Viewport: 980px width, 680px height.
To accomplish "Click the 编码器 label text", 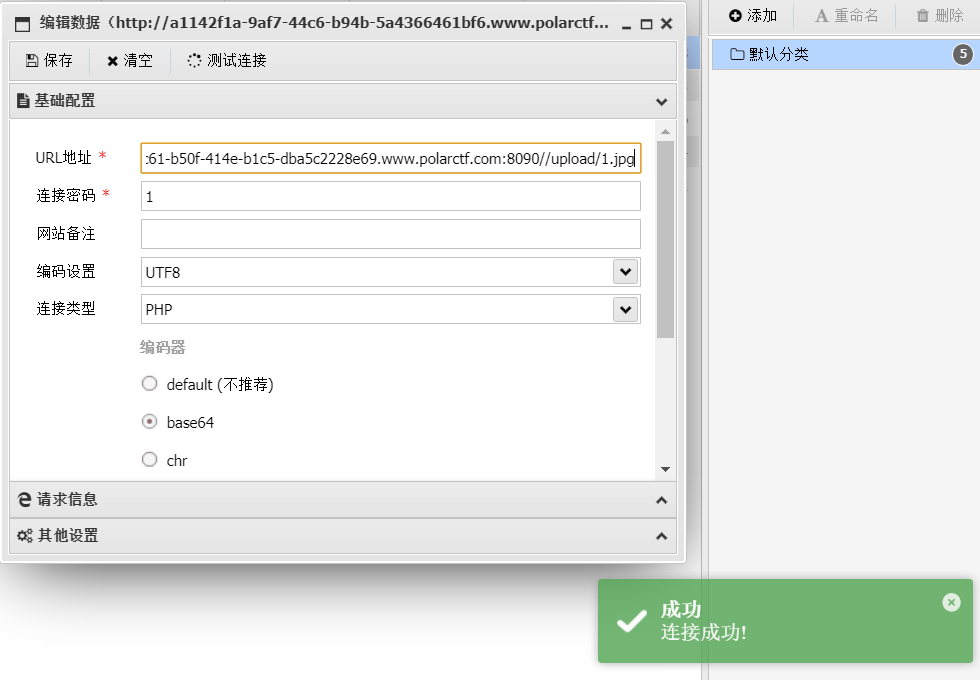I will pos(162,348).
